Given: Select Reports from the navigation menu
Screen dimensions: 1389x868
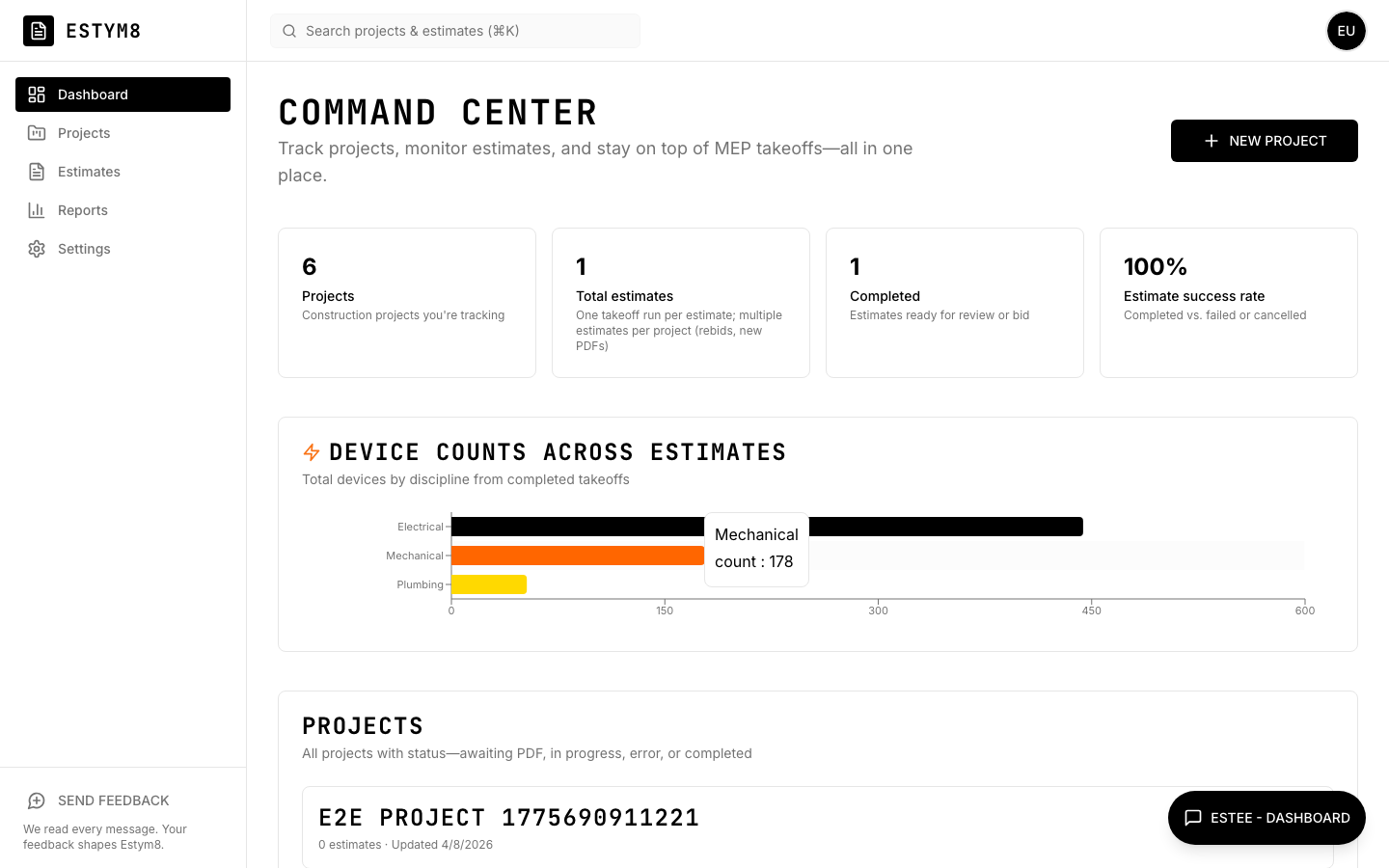Looking at the screenshot, I should click(x=83, y=210).
